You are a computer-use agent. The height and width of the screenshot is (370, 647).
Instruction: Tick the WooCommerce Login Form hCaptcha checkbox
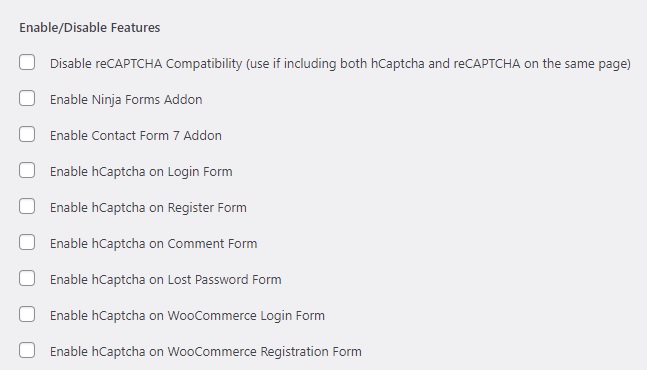point(27,314)
